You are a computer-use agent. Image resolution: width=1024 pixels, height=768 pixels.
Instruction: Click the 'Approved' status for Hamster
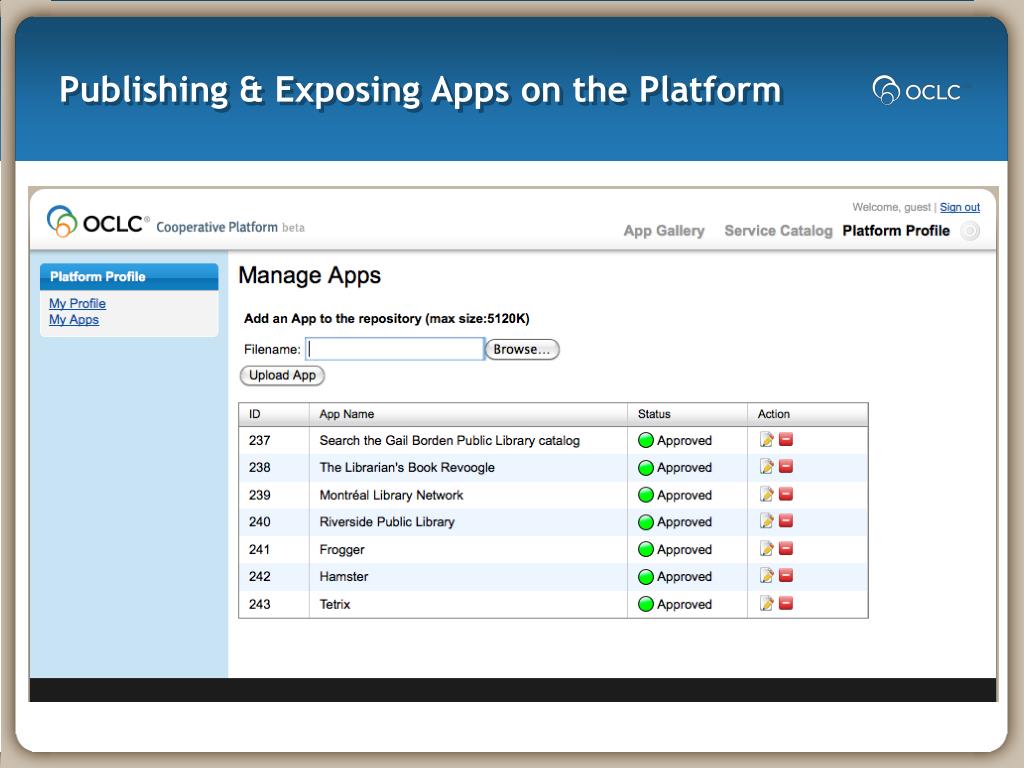click(x=684, y=577)
